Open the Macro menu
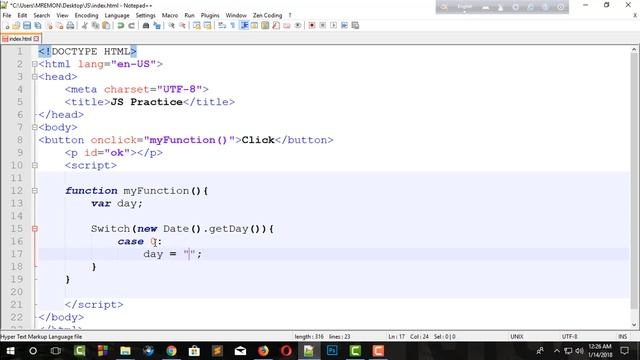The height and width of the screenshot is (360, 640). pyautogui.click(x=170, y=15)
